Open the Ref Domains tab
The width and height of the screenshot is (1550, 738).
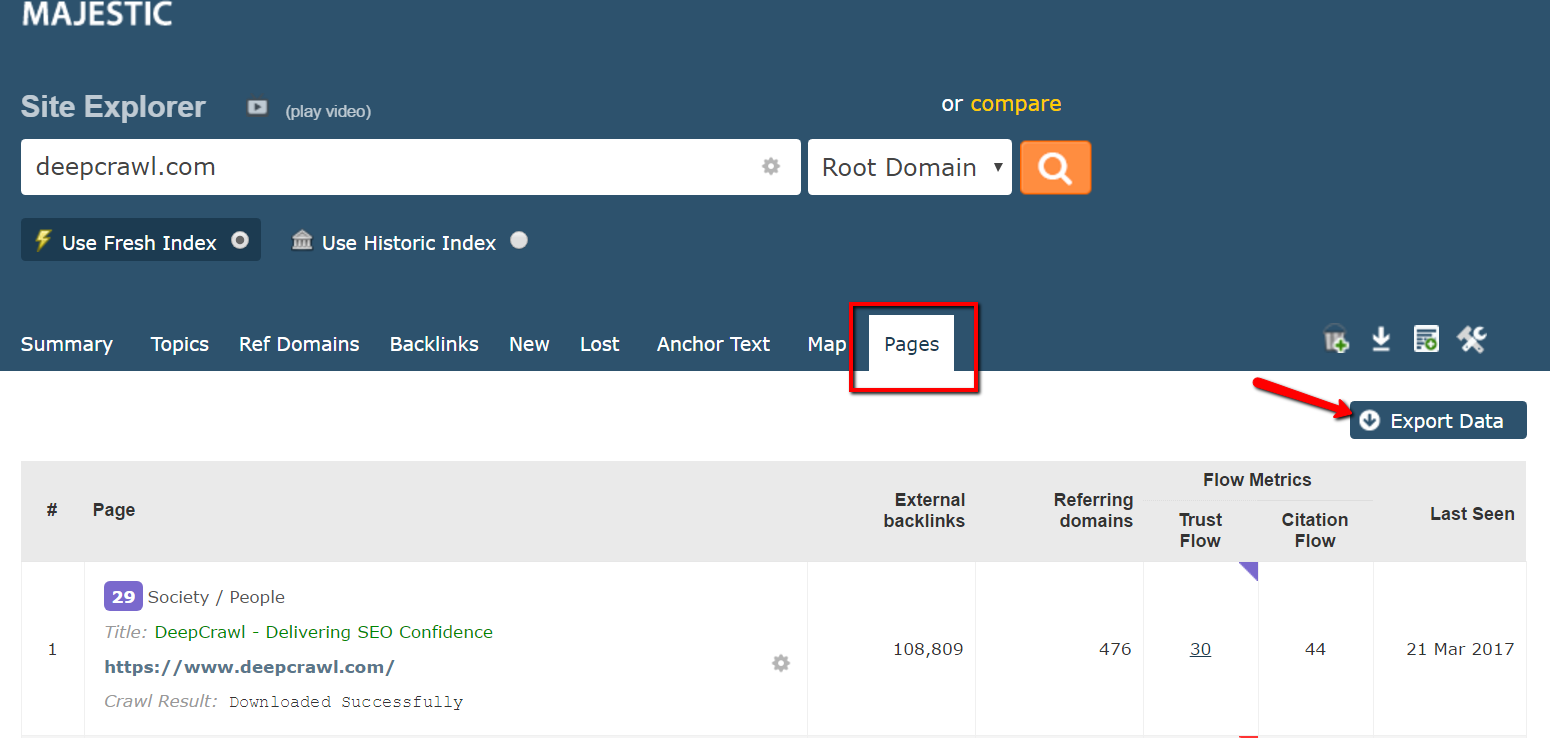point(299,344)
